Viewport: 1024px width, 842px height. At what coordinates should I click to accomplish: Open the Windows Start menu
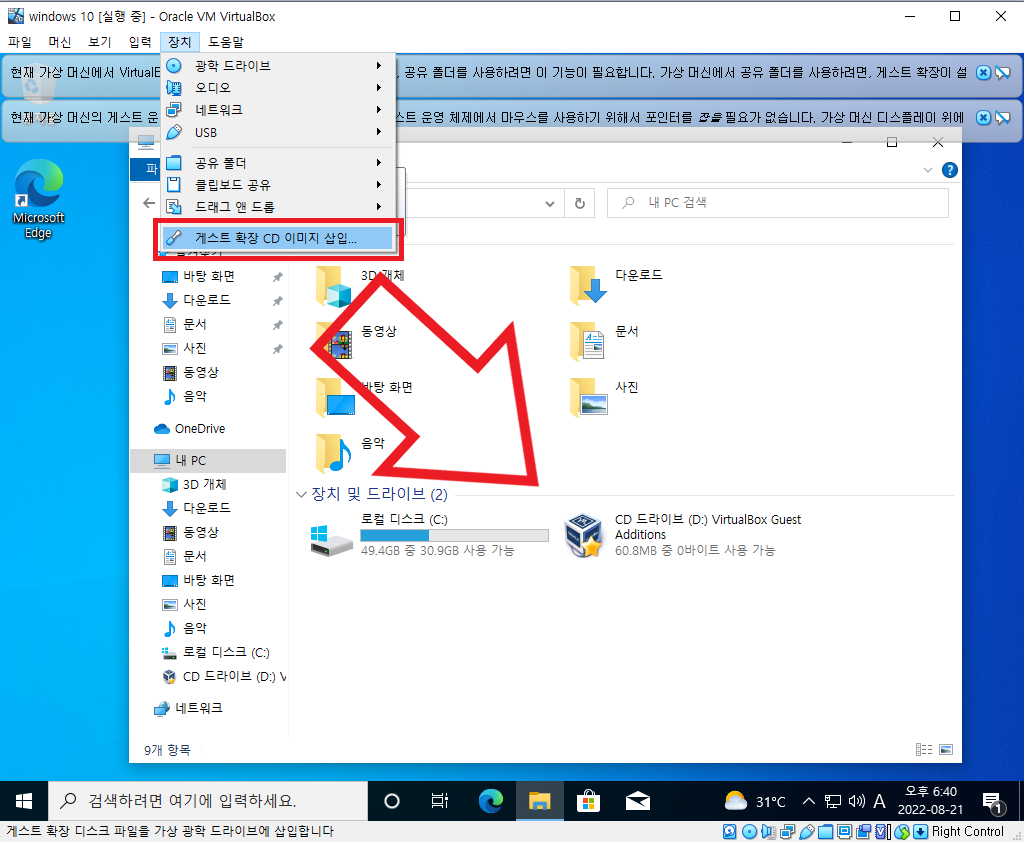[x=24, y=801]
